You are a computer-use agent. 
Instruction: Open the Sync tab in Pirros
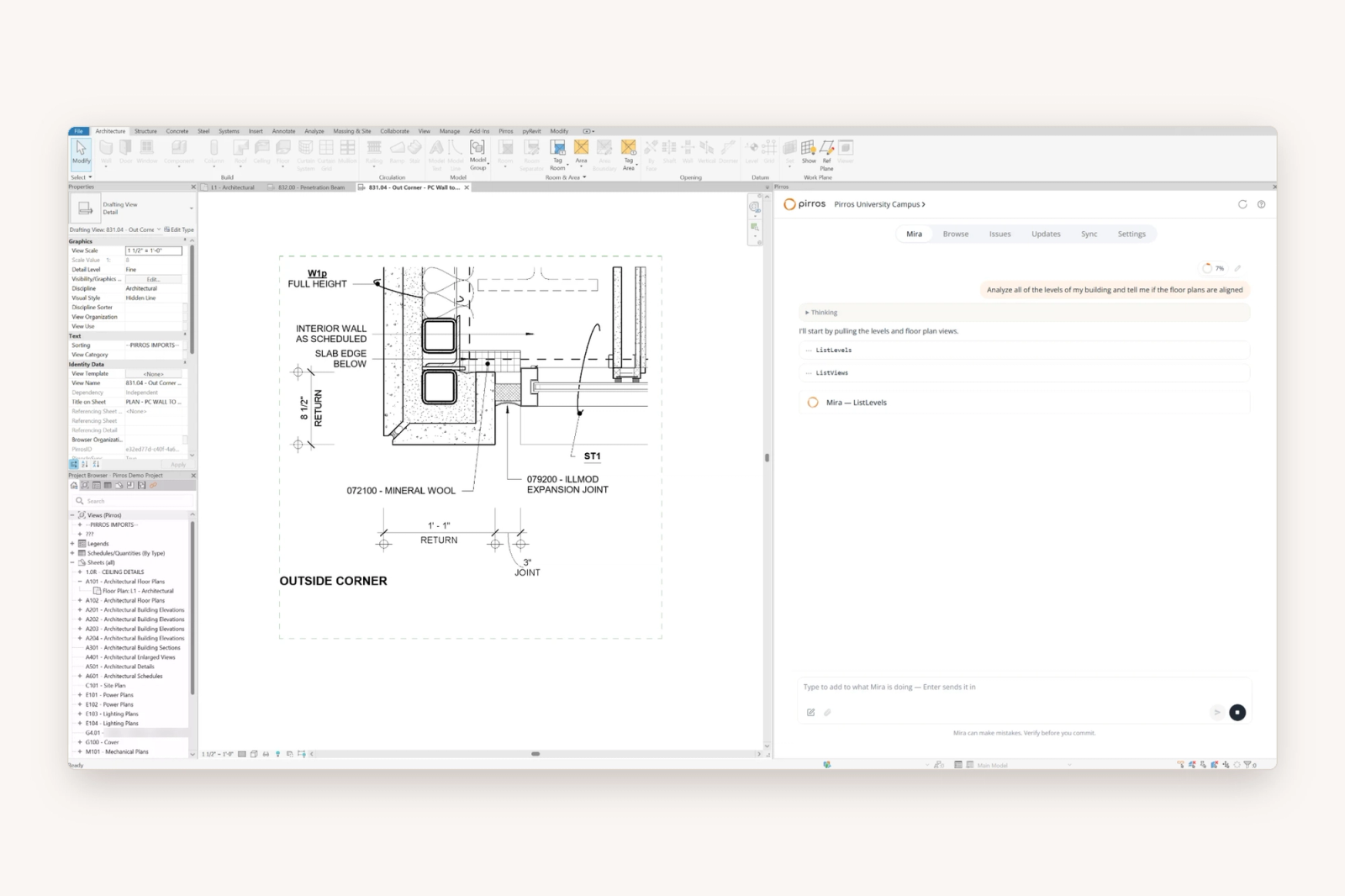1089,234
